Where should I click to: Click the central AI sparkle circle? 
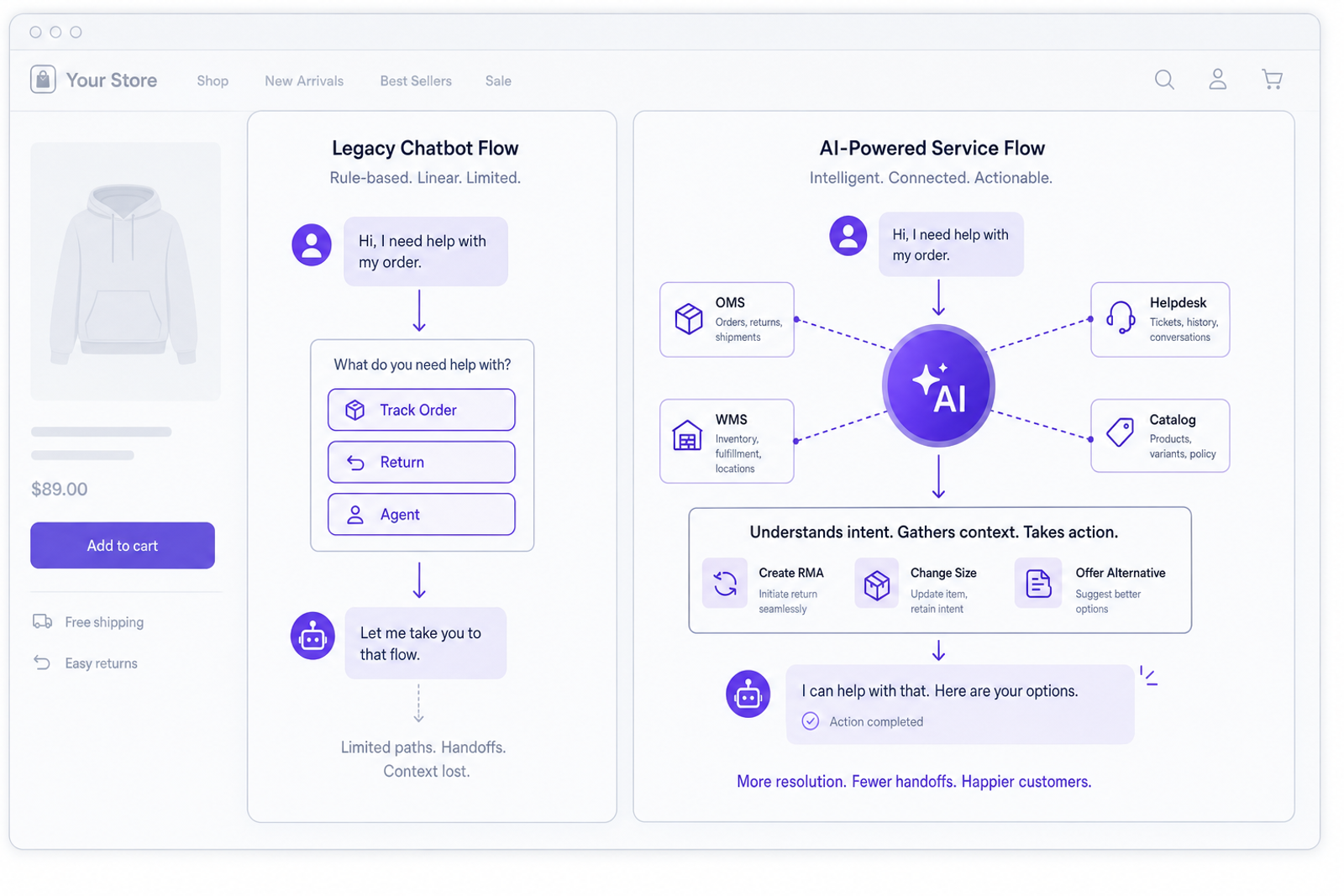tap(938, 386)
